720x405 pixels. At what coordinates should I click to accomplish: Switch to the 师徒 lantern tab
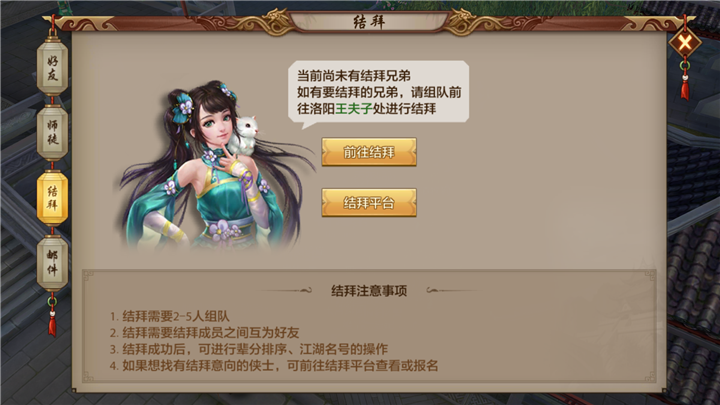tap(52, 132)
